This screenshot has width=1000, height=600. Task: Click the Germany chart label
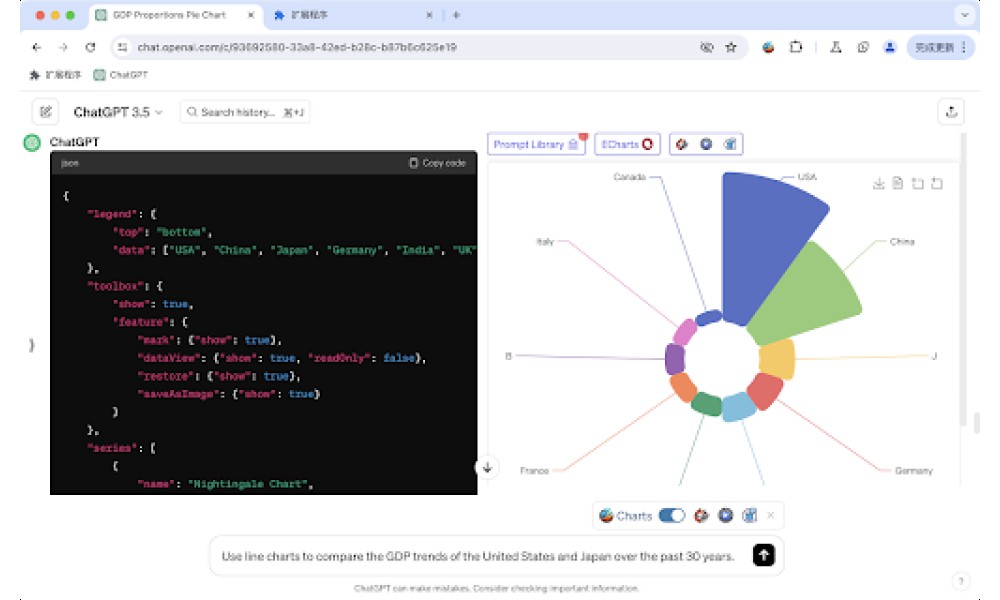[913, 471]
